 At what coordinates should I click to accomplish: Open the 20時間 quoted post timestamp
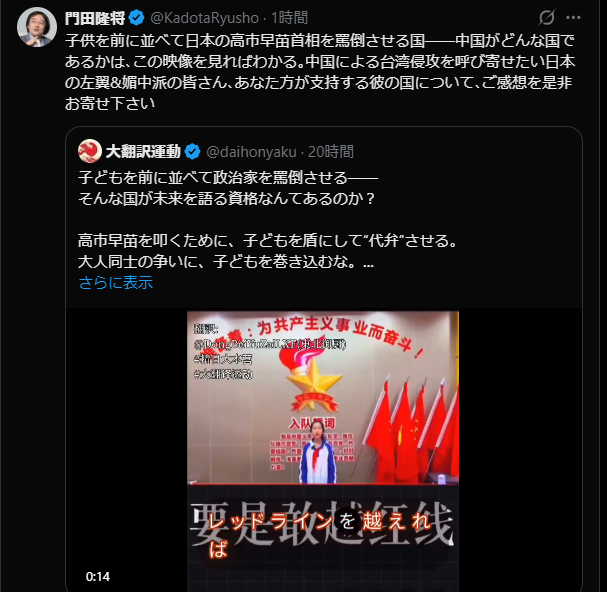(331, 152)
